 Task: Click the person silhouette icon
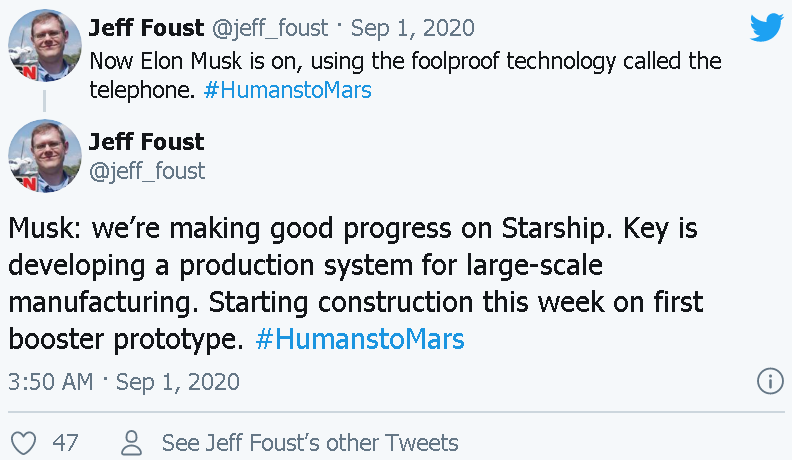click(x=131, y=442)
